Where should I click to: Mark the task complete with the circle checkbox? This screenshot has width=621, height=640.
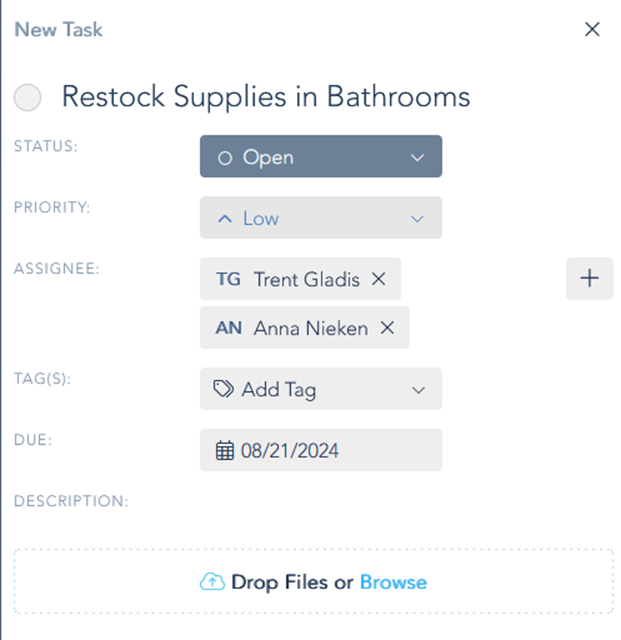click(27, 98)
